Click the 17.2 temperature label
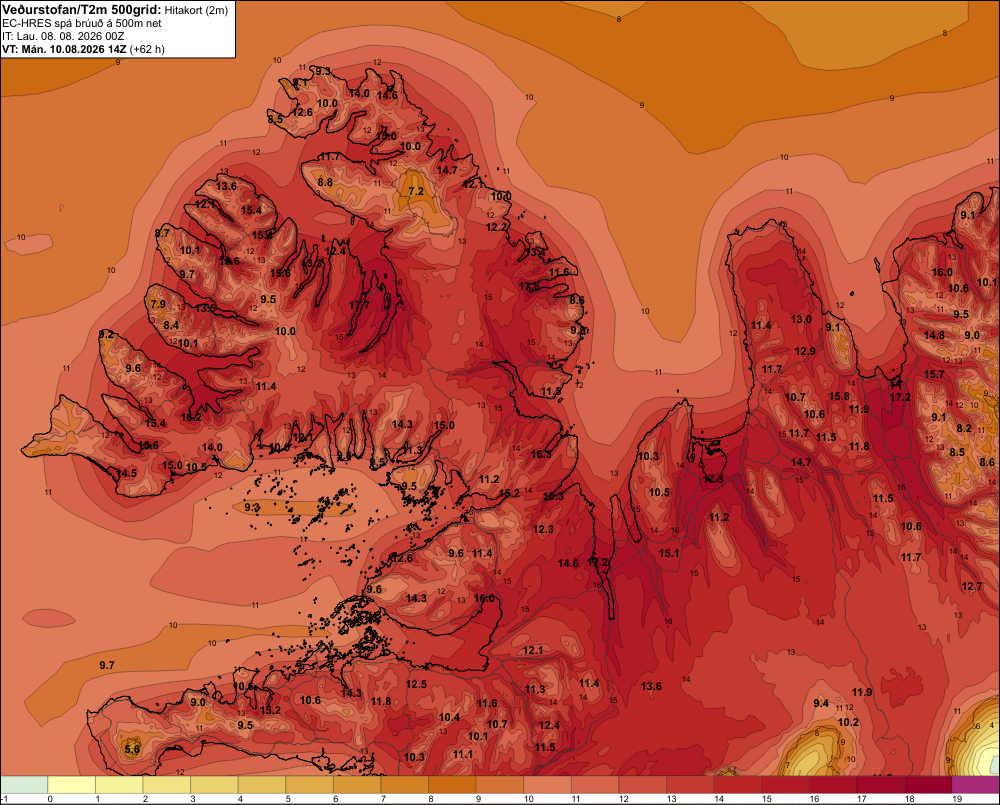 click(900, 397)
